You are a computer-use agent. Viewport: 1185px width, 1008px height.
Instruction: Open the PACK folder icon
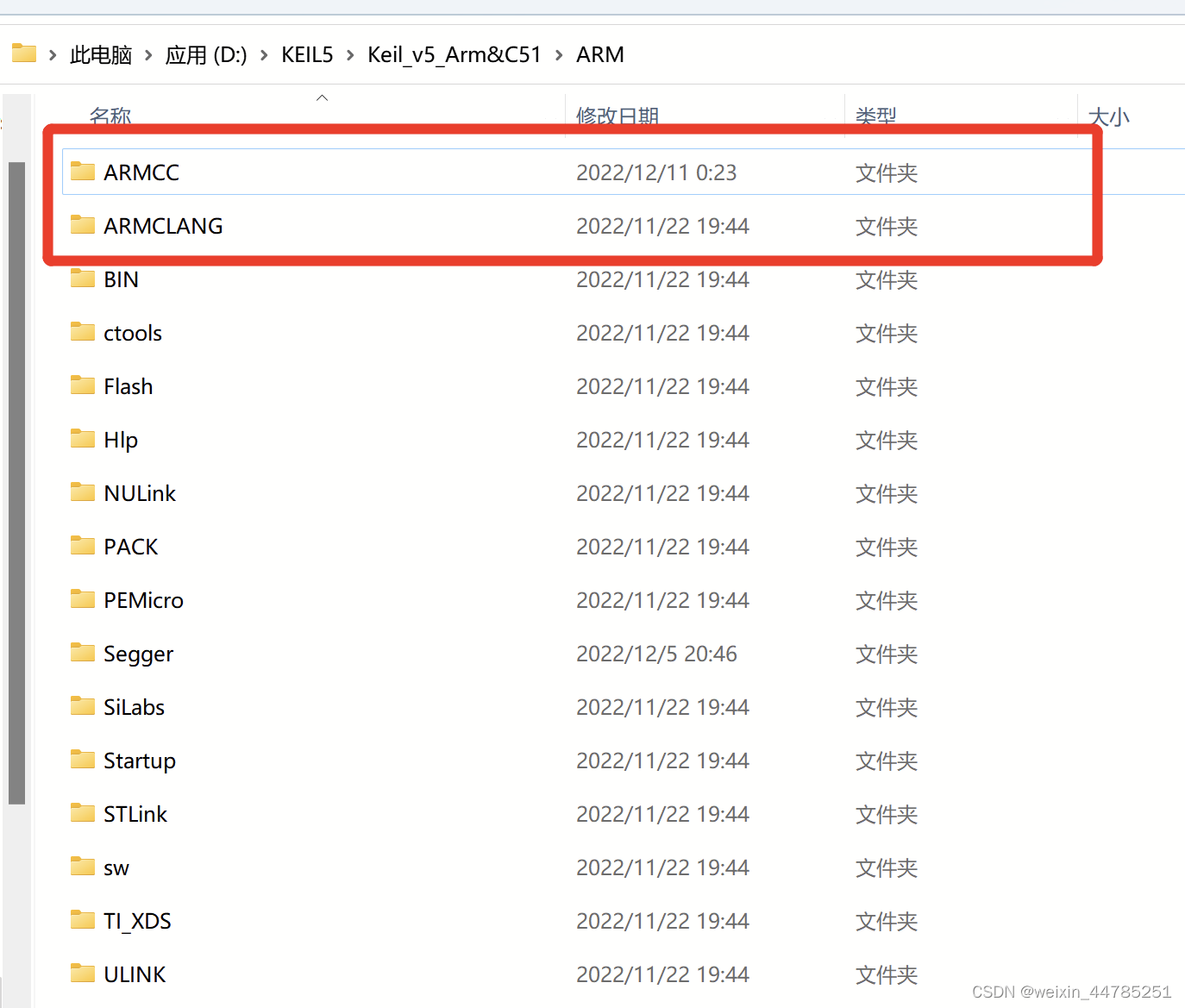(82, 546)
